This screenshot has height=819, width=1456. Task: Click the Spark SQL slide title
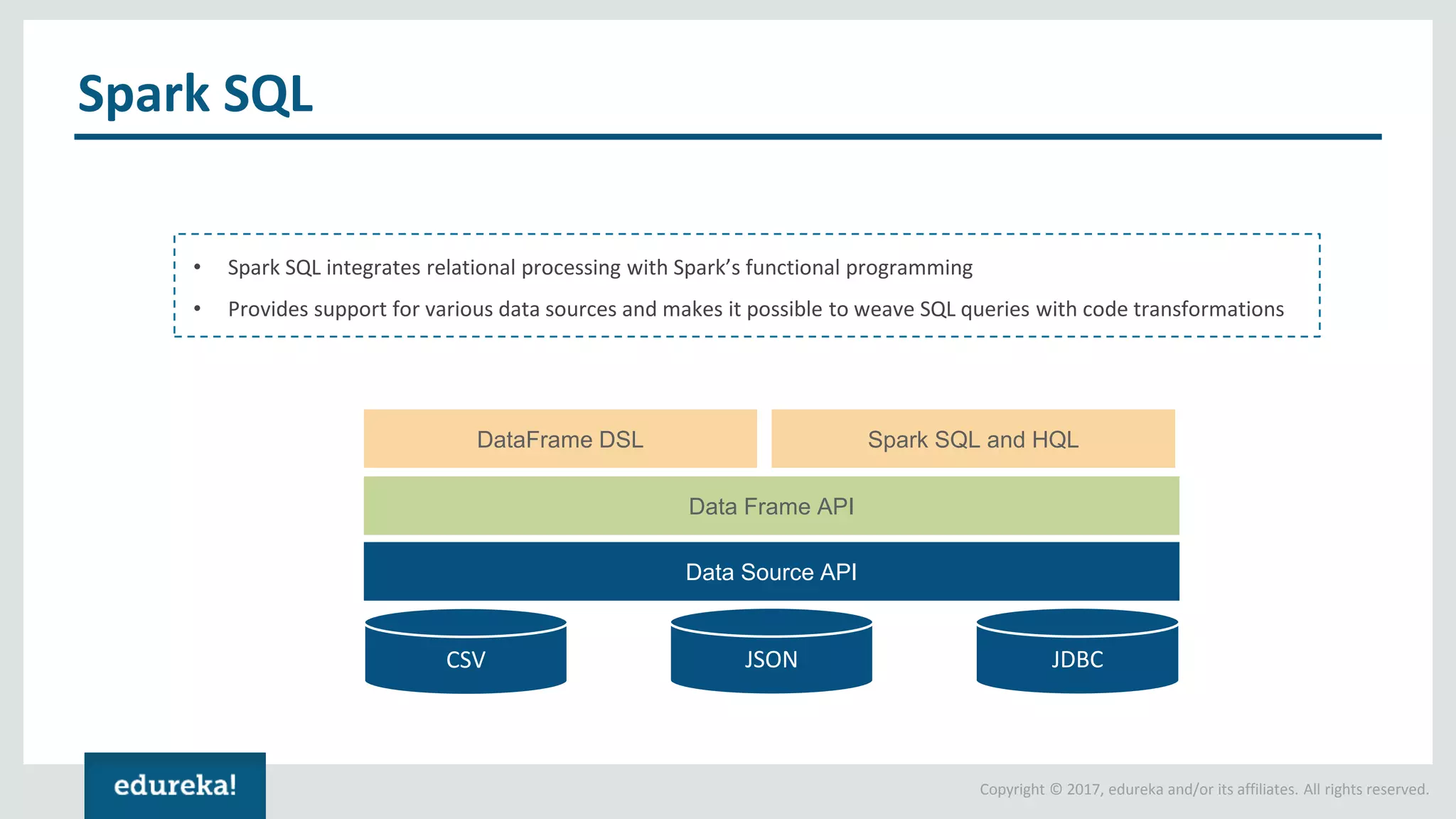tap(196, 94)
